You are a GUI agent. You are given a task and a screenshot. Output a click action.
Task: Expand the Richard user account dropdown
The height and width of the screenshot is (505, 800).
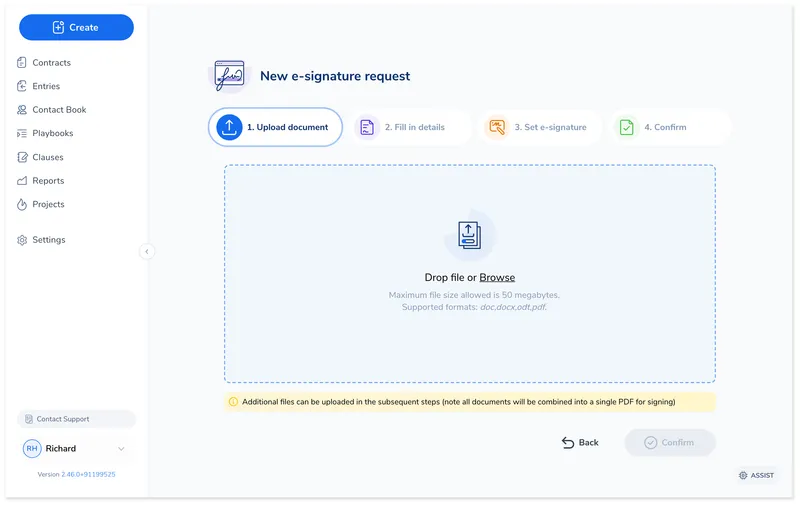click(121, 449)
